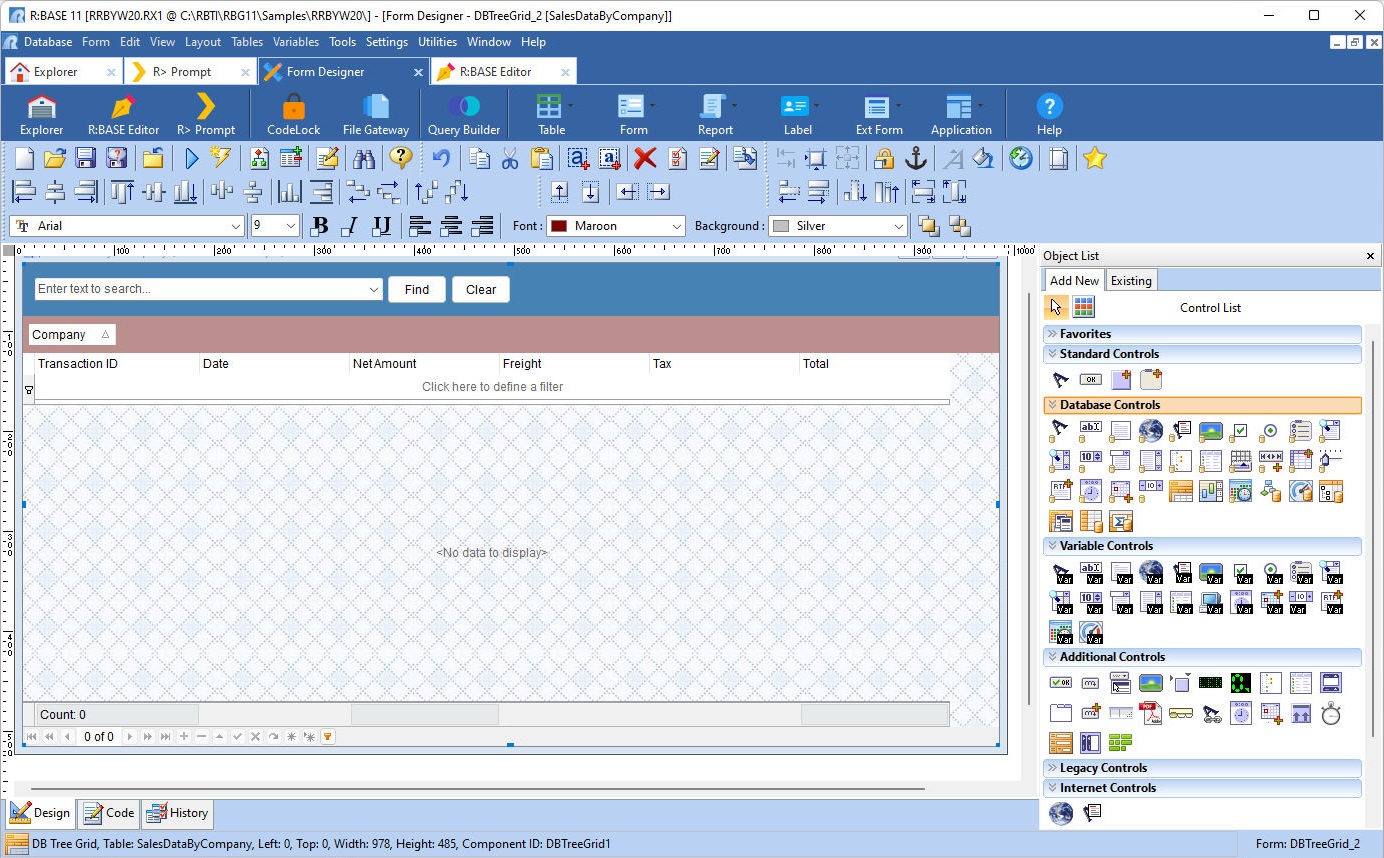This screenshot has width=1384, height=858.
Task: Click the yellow question-mark help bubble icon
Action: 401,158
